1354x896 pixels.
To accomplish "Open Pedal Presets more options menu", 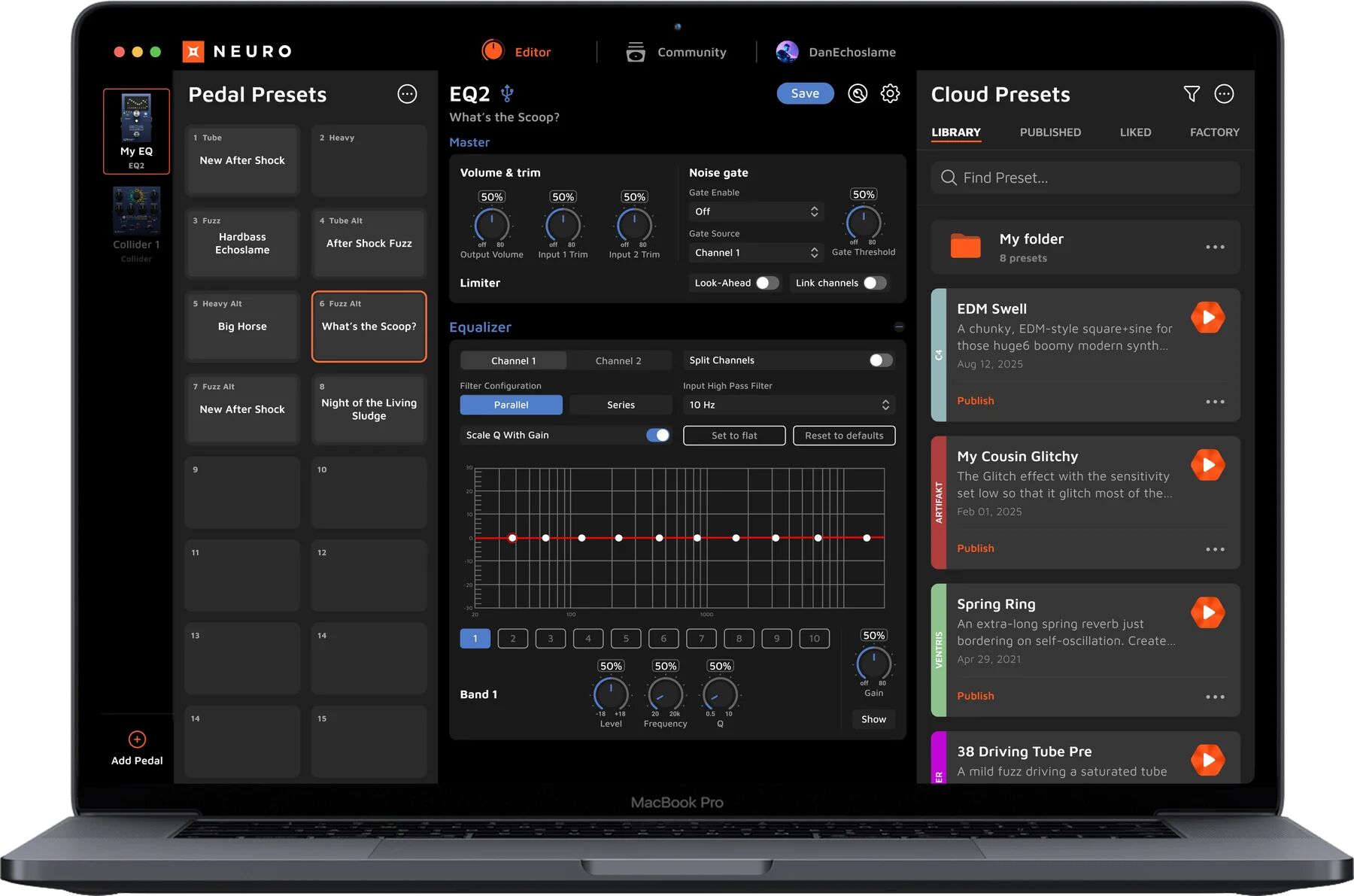I will pos(407,94).
